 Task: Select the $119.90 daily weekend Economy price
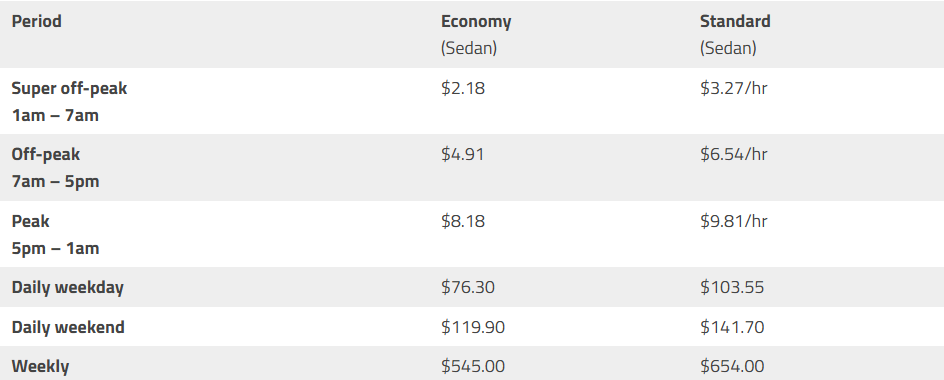click(473, 327)
